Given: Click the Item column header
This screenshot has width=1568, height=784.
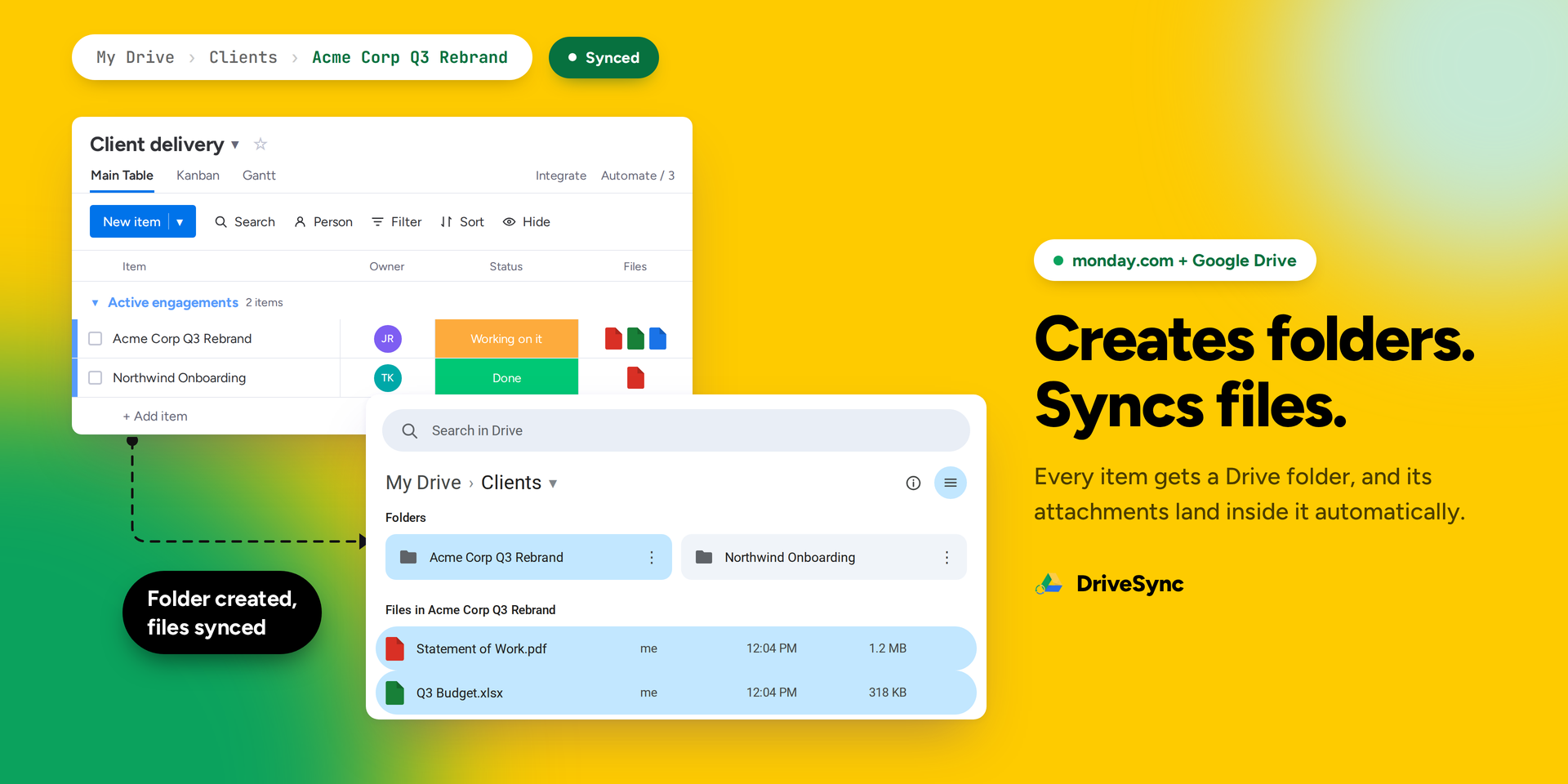Looking at the screenshot, I should (134, 266).
